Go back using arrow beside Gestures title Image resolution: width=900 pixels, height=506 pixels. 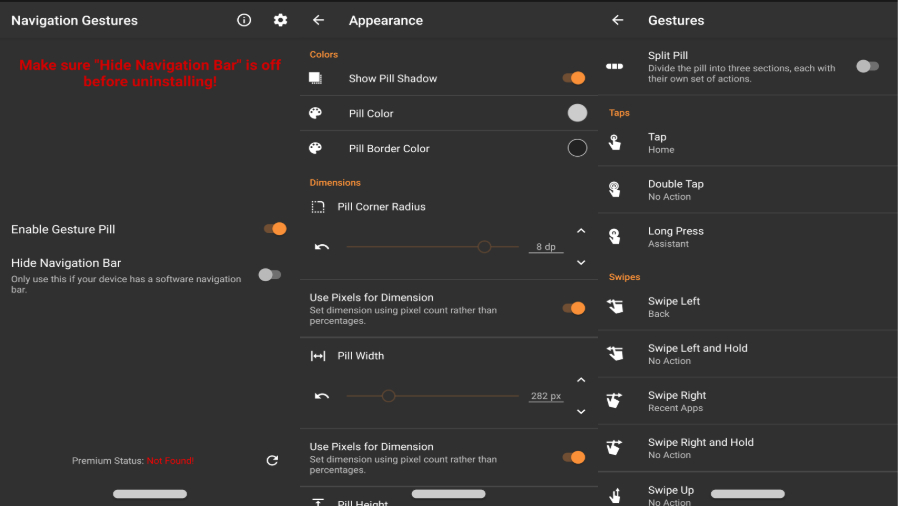coord(617,20)
